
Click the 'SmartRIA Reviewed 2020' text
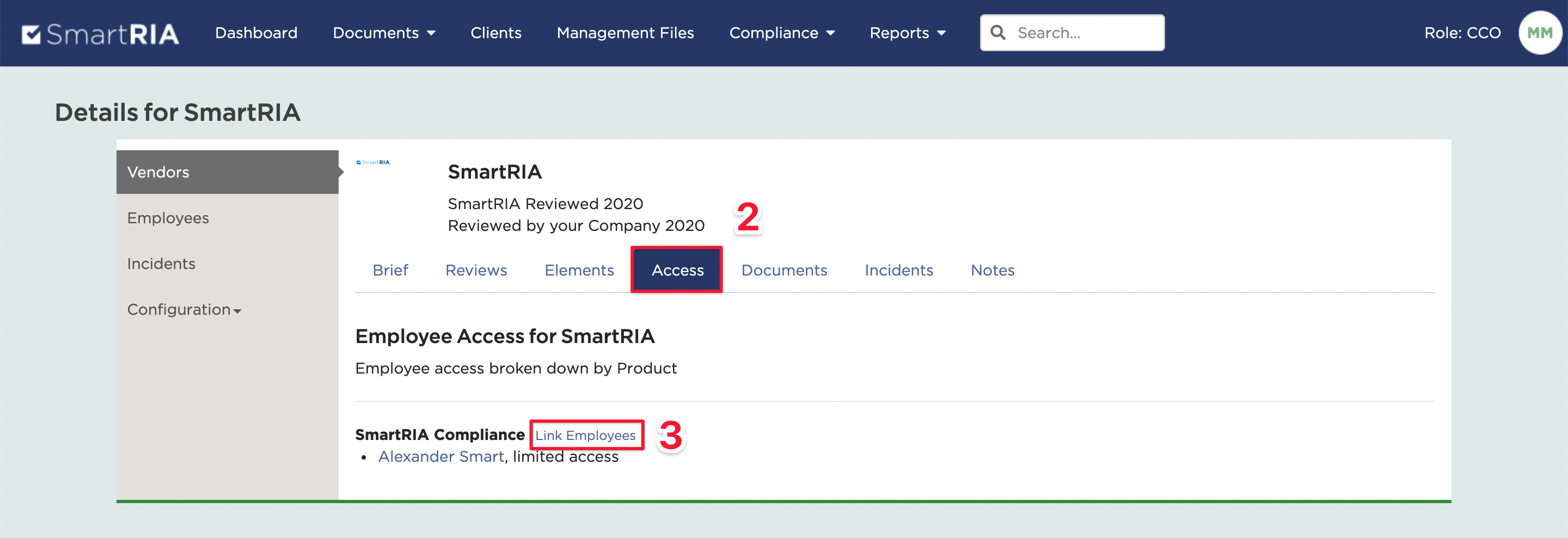546,204
